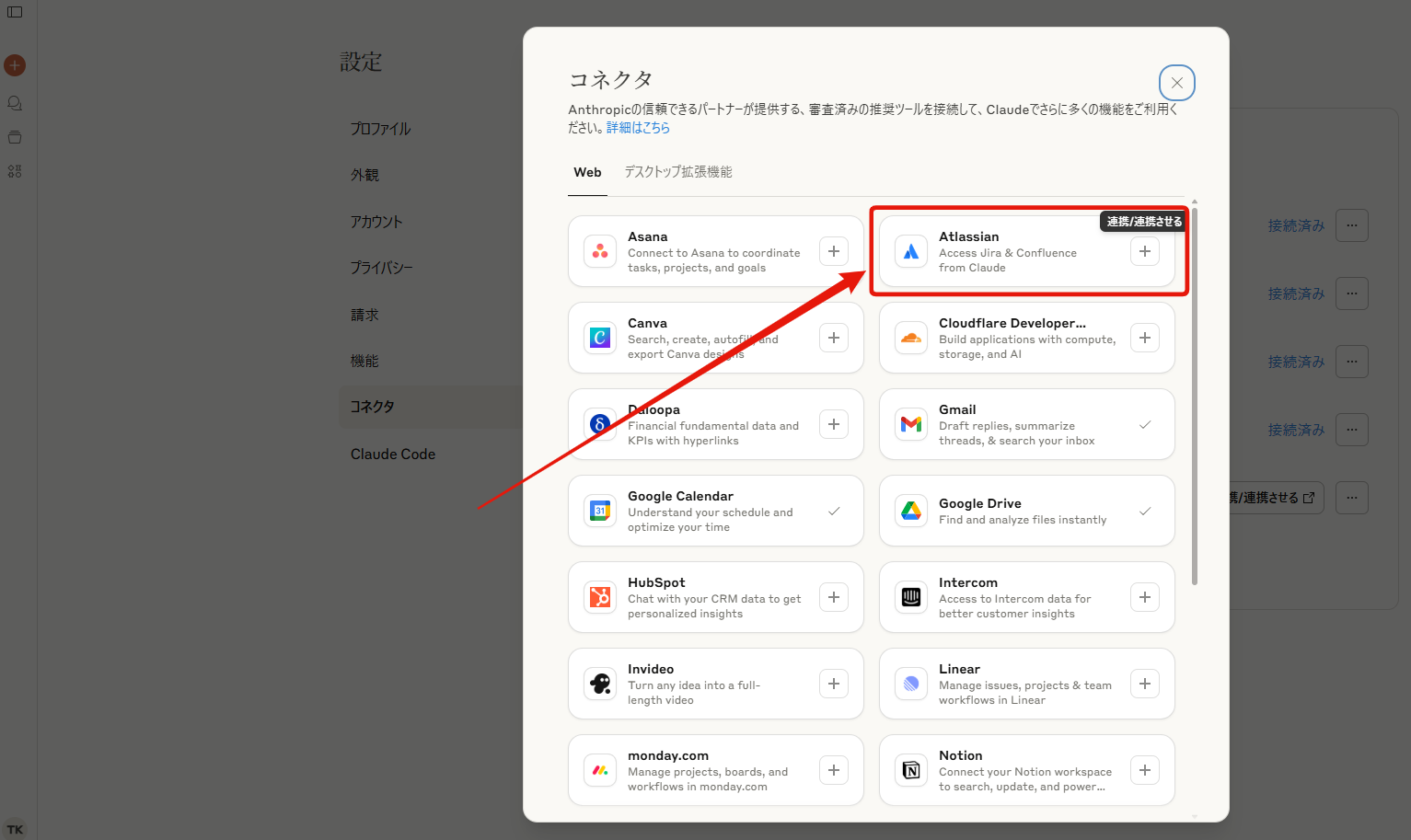The width and height of the screenshot is (1411, 840).
Task: Open the artifacts grid icon in sidebar
Action: coord(15,171)
